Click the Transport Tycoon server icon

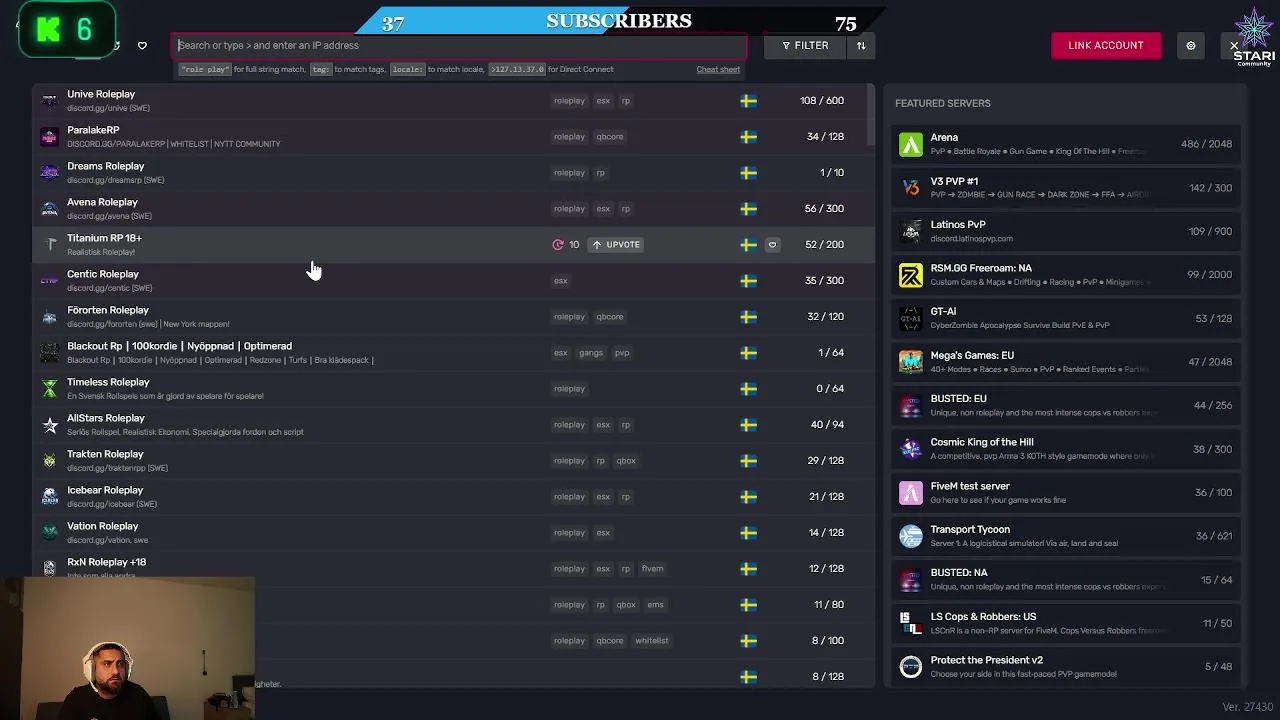point(910,536)
